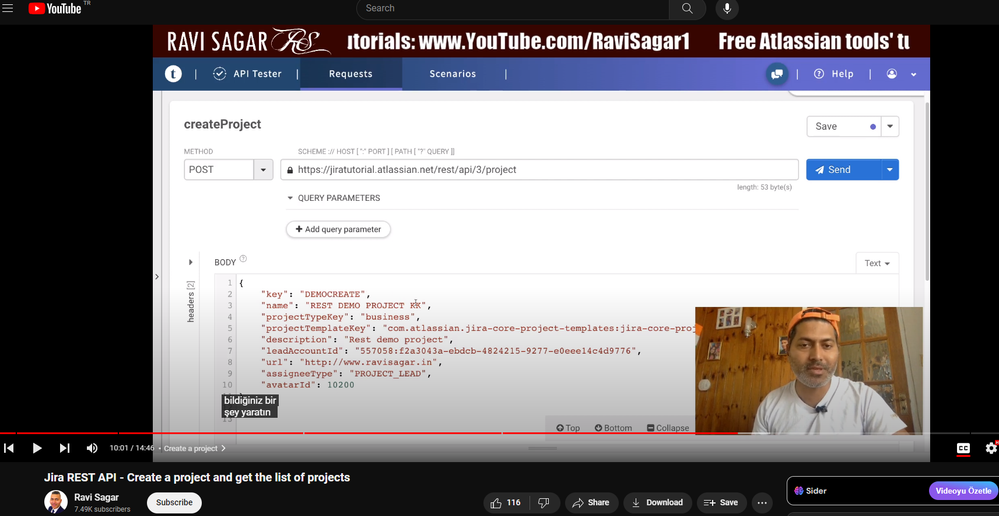Jump to Bottom of body
Screen dimensions: 999x516
tap(613, 428)
